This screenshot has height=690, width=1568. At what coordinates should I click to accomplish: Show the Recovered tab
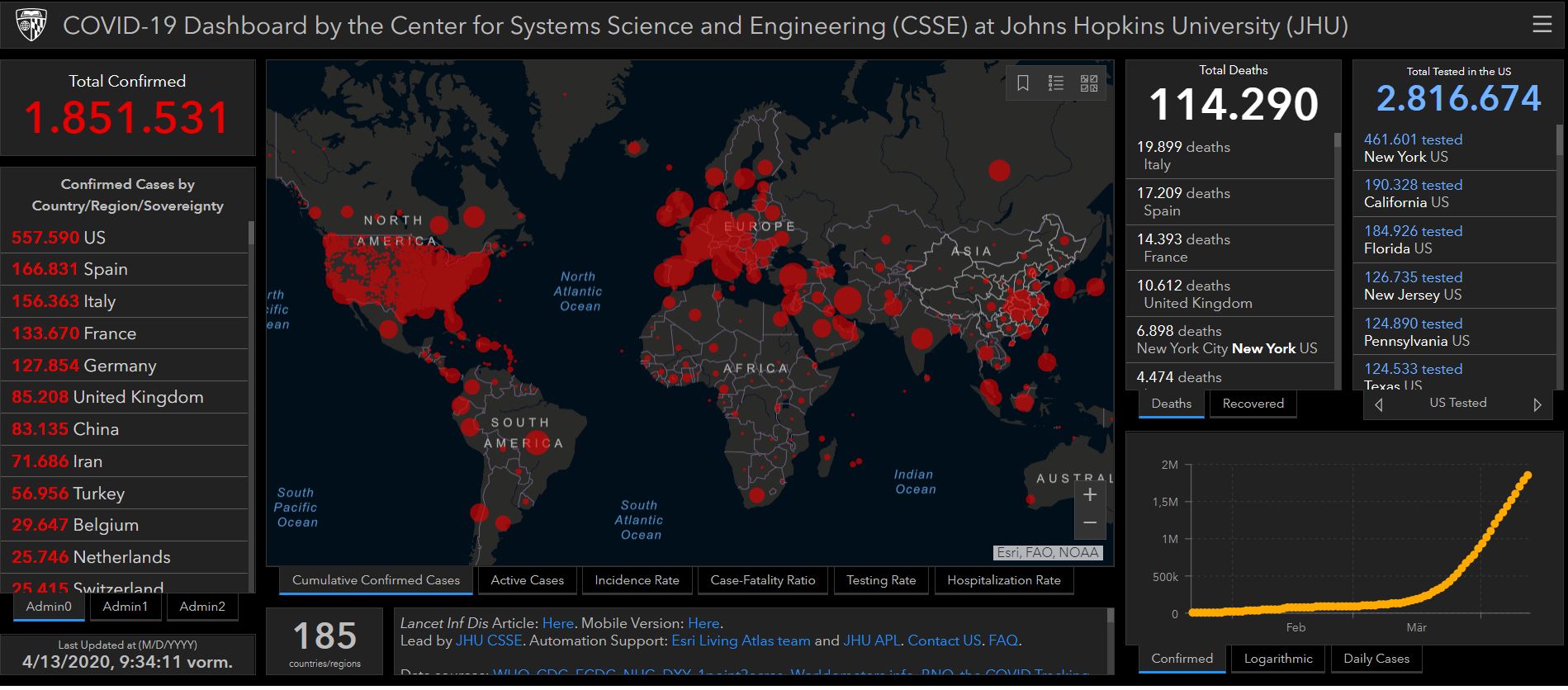[x=1253, y=404]
